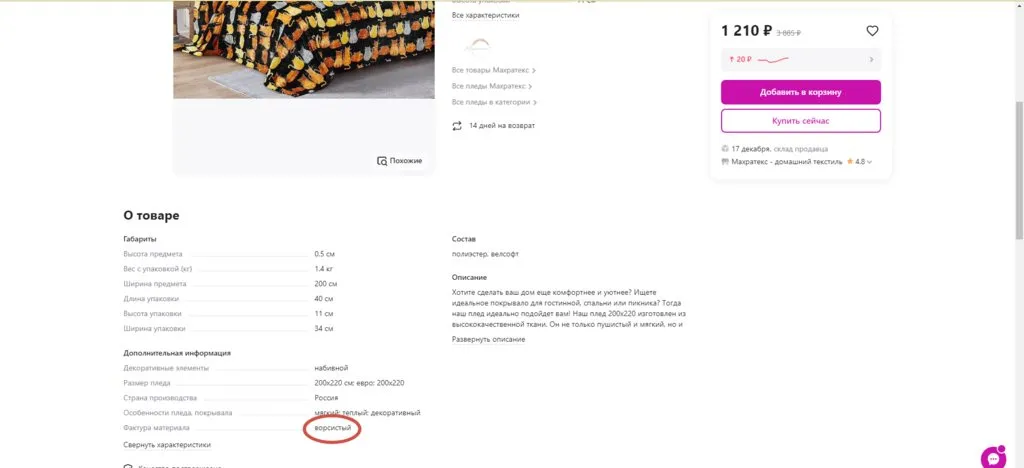This screenshot has height=468, width=1024.
Task: Click the orange seller rating star
Action: tap(850, 161)
